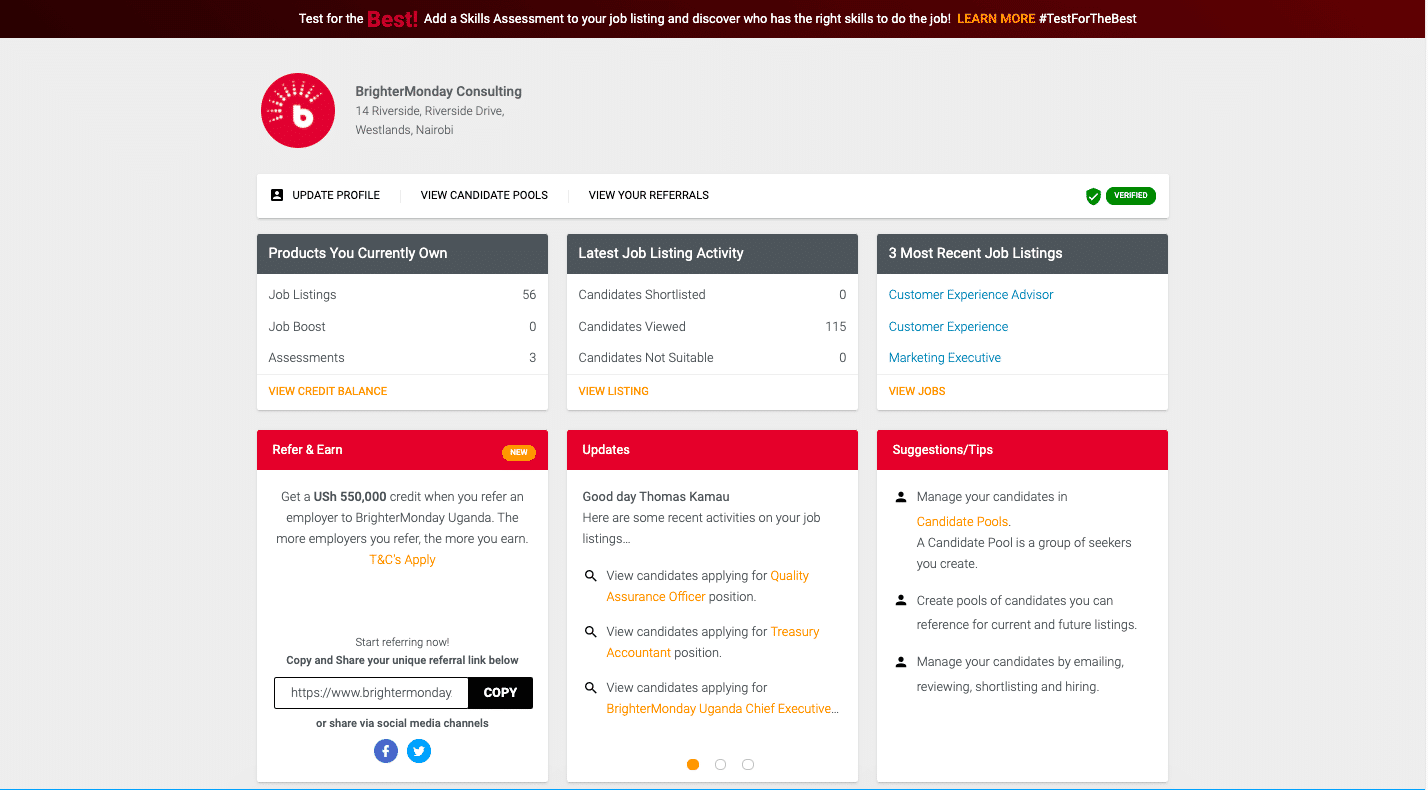Click the BrighterMonday Consulting company name
The width and height of the screenshot is (1428, 790).
(x=438, y=92)
